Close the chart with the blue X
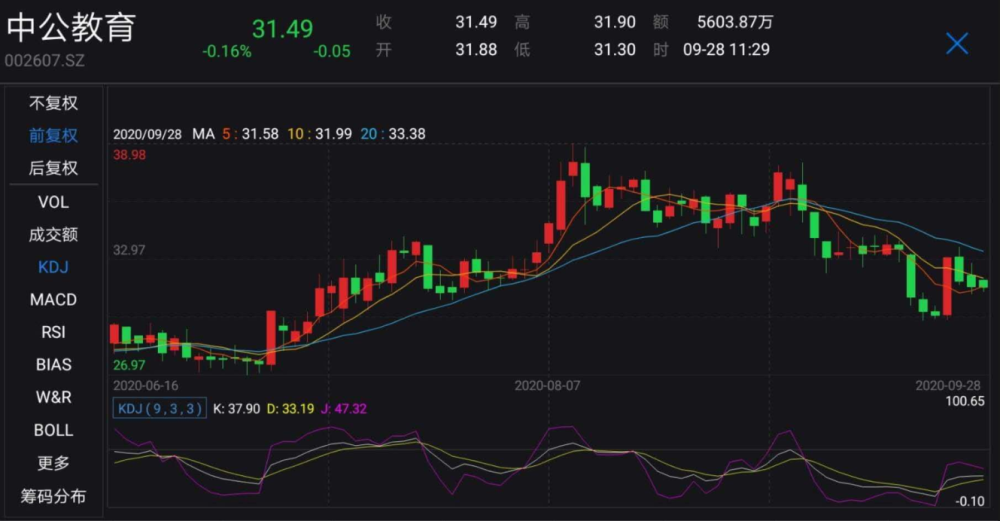The width and height of the screenshot is (1000, 521). 957,44
